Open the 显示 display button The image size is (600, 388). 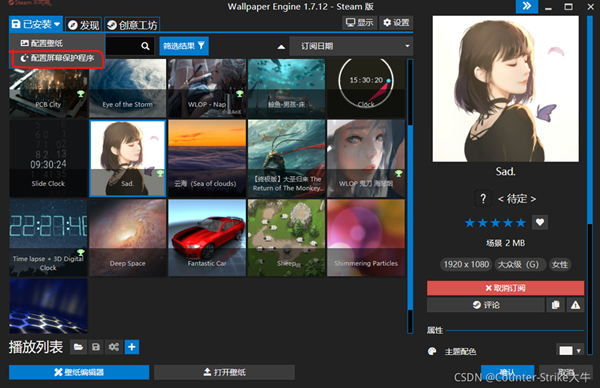359,23
